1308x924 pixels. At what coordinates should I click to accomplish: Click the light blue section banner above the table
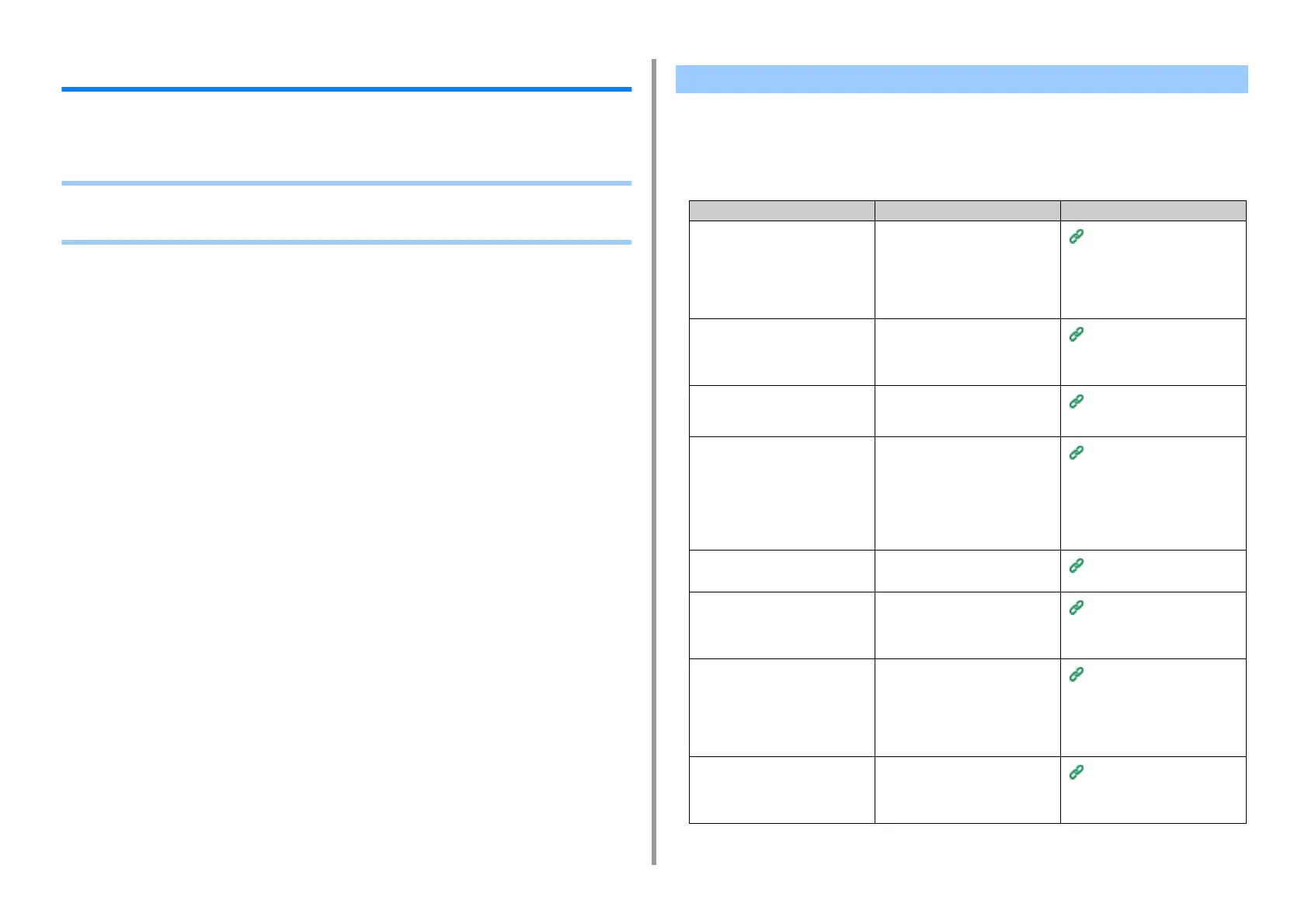click(962, 79)
